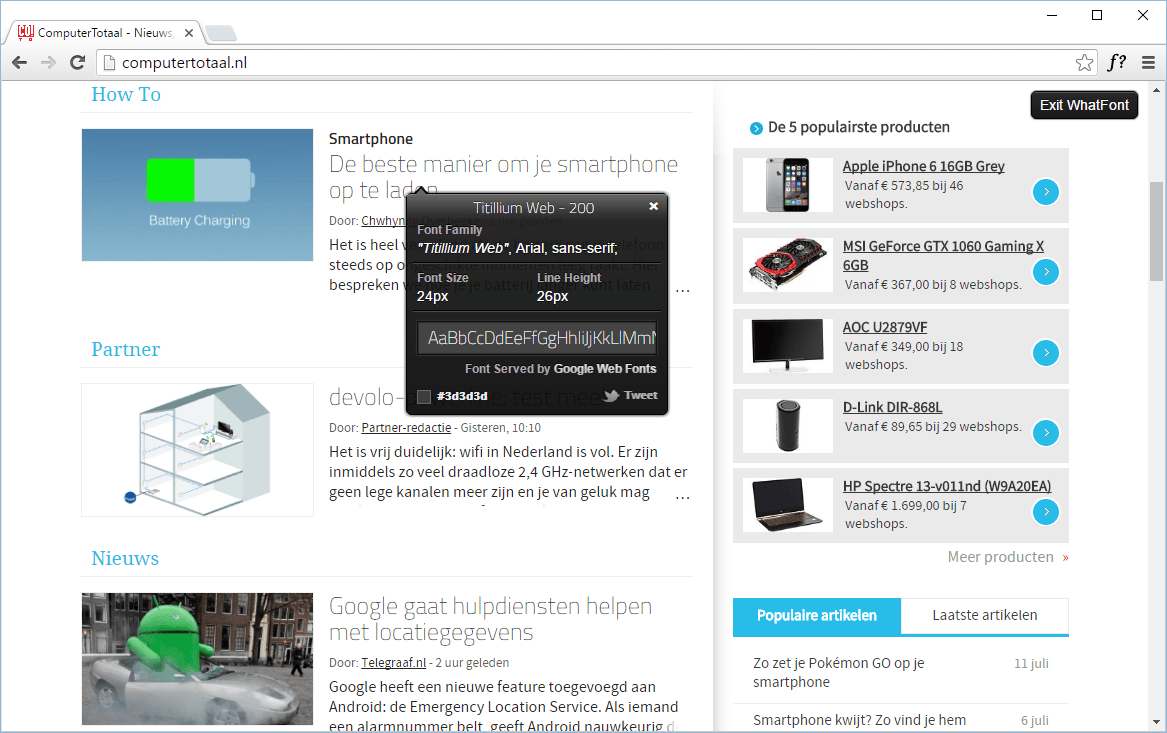Click the vertical scrollbar thumb
Image resolution: width=1167 pixels, height=733 pixels.
(x=1157, y=231)
